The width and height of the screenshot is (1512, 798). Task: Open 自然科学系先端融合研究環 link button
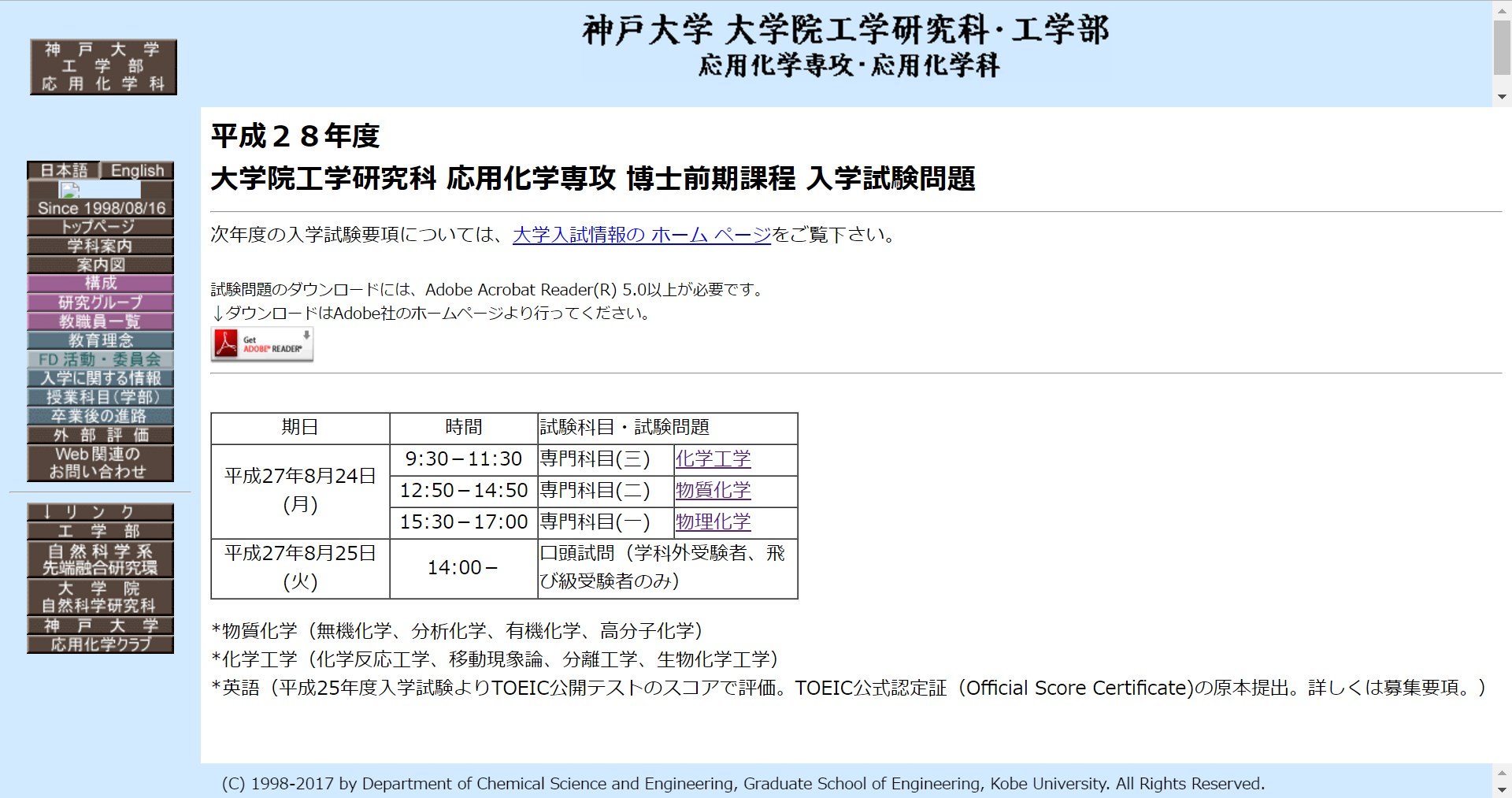coord(100,559)
